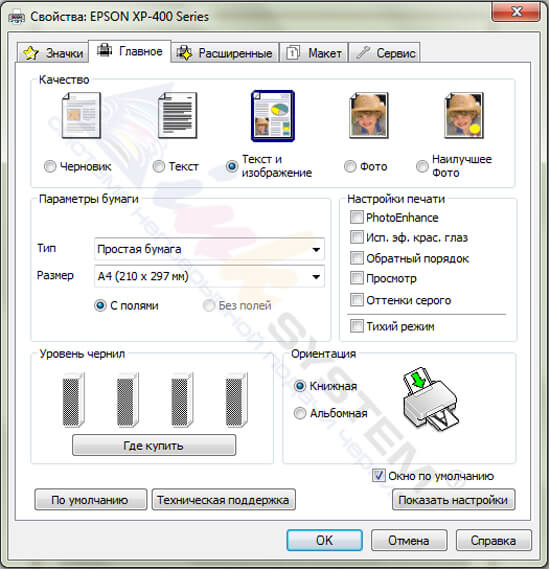
Task: Select the Наилучшее Фото radio button
Action: 422,166
